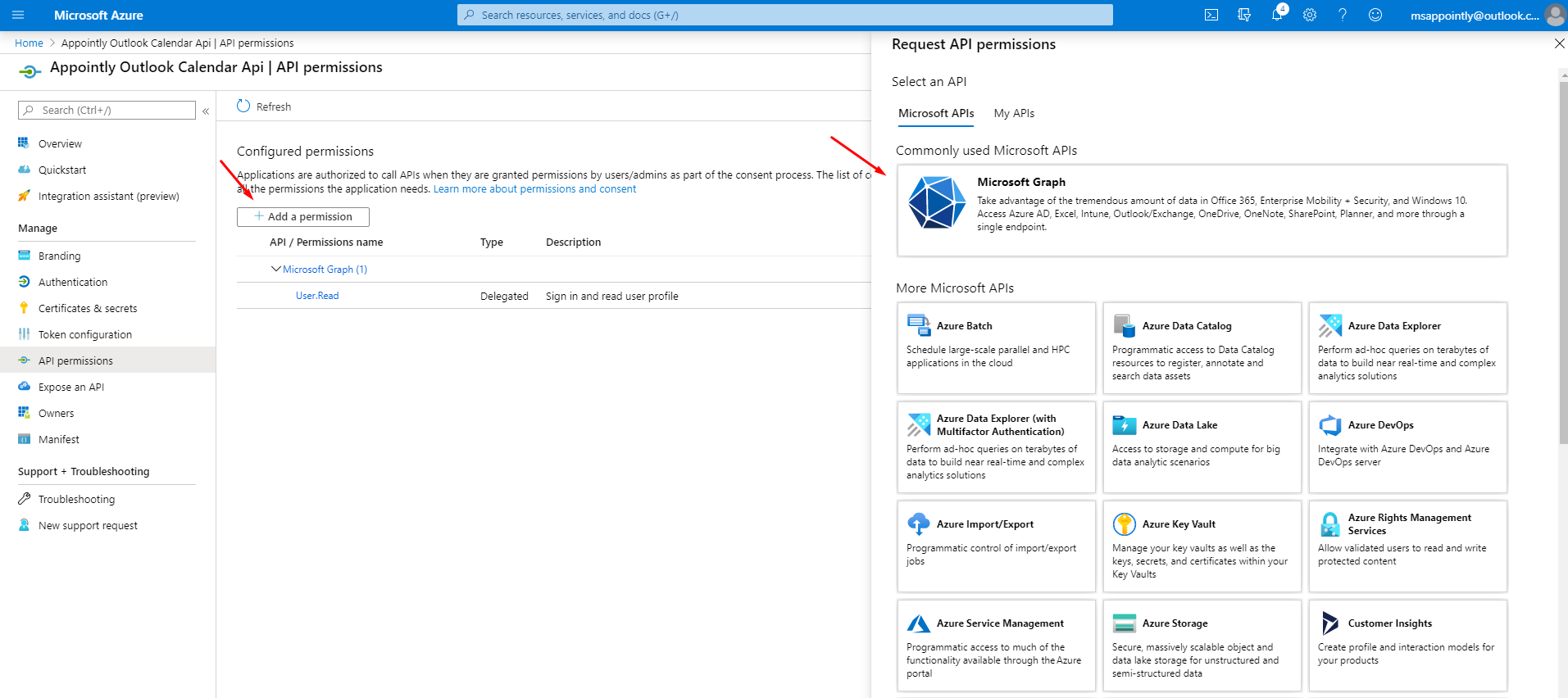
Task: Click the Integration assistant rocket icon
Action: (24, 196)
